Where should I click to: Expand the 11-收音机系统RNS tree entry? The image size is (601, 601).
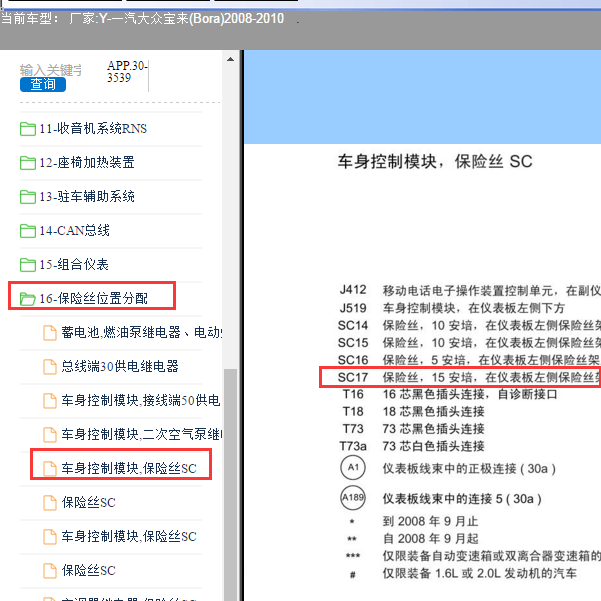tap(93, 129)
